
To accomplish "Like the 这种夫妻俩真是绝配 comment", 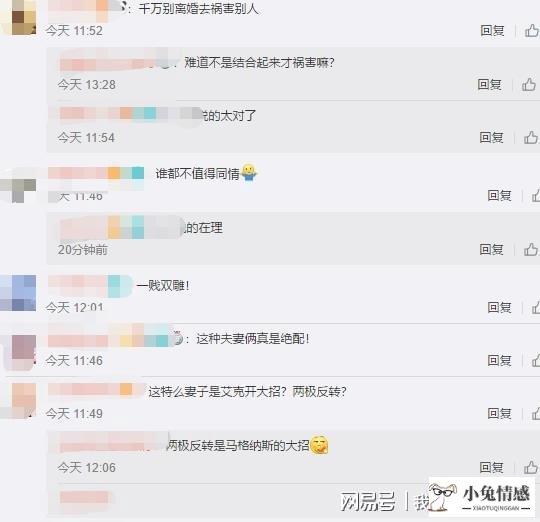I will (536, 361).
